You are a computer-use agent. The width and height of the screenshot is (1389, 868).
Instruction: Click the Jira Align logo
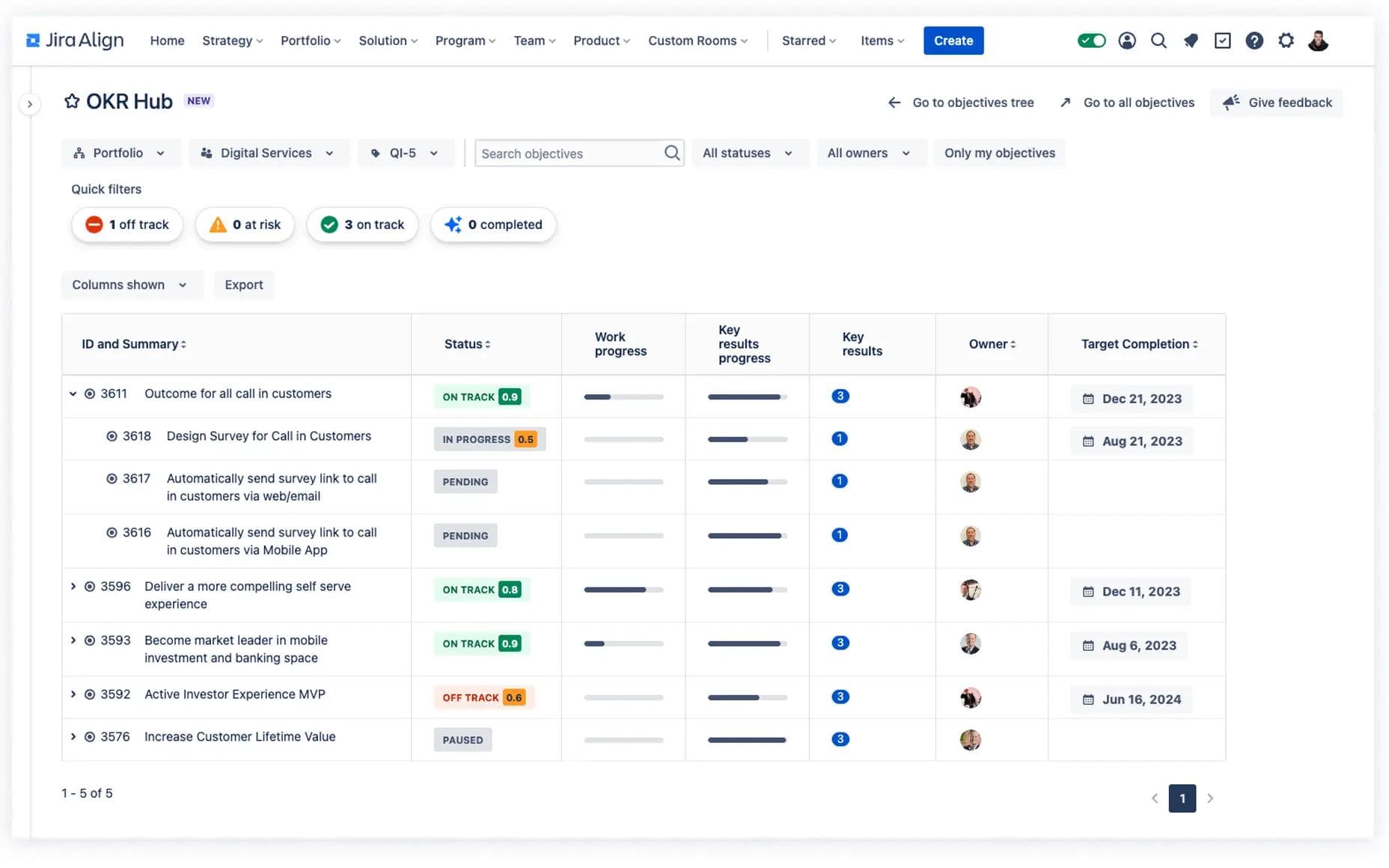[74, 40]
